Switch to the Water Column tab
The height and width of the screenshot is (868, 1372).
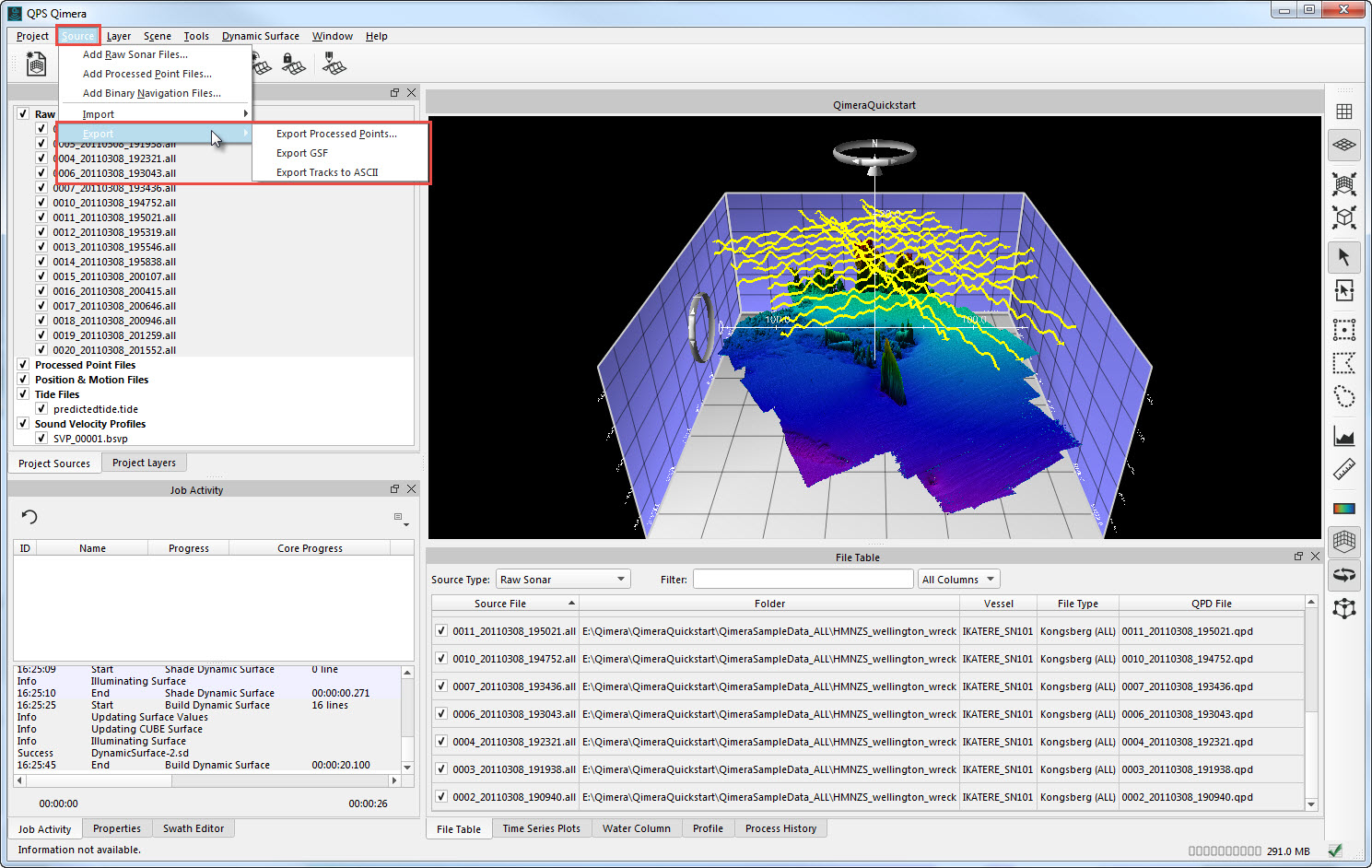(x=636, y=828)
